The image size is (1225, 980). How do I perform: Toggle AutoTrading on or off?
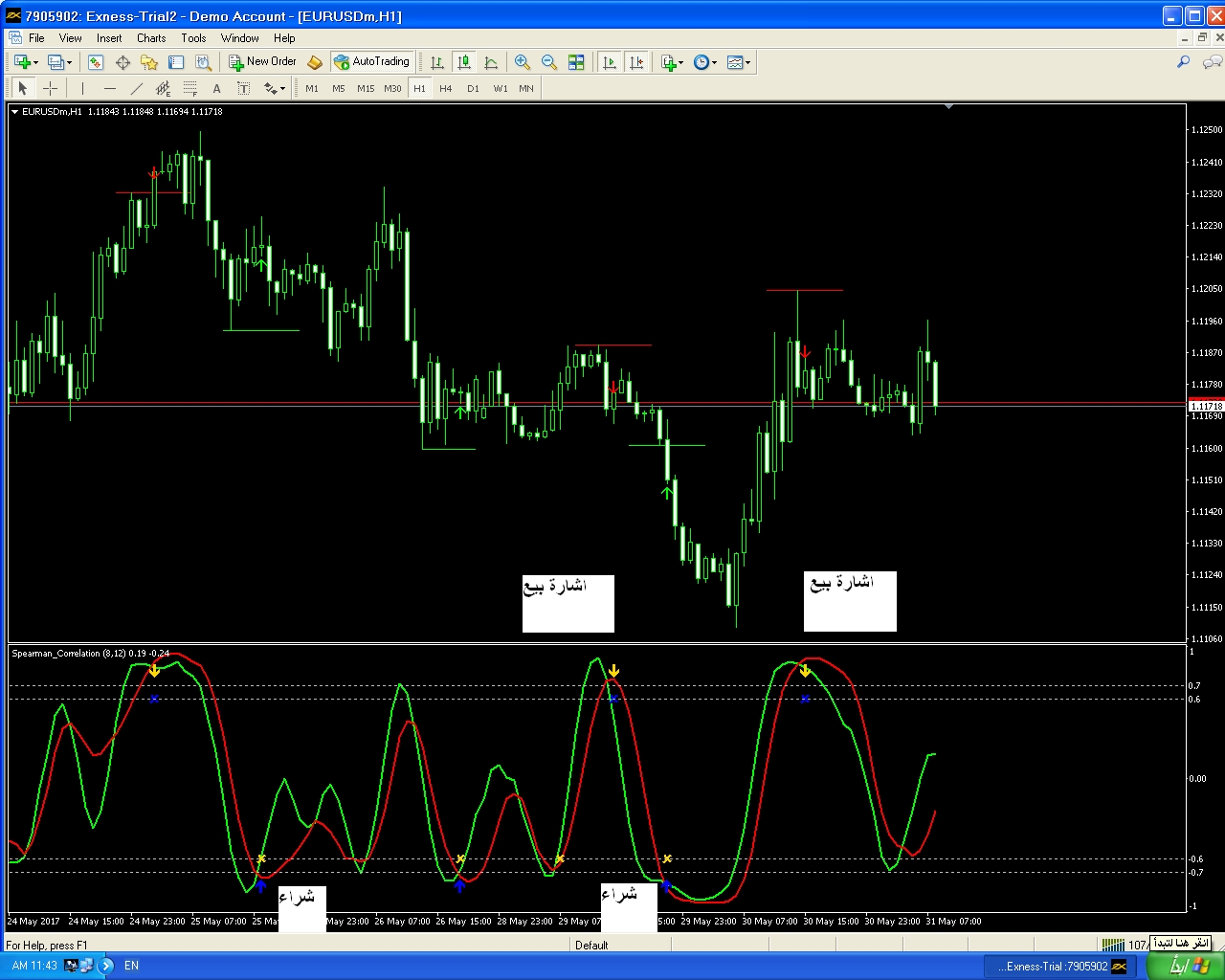tap(371, 61)
